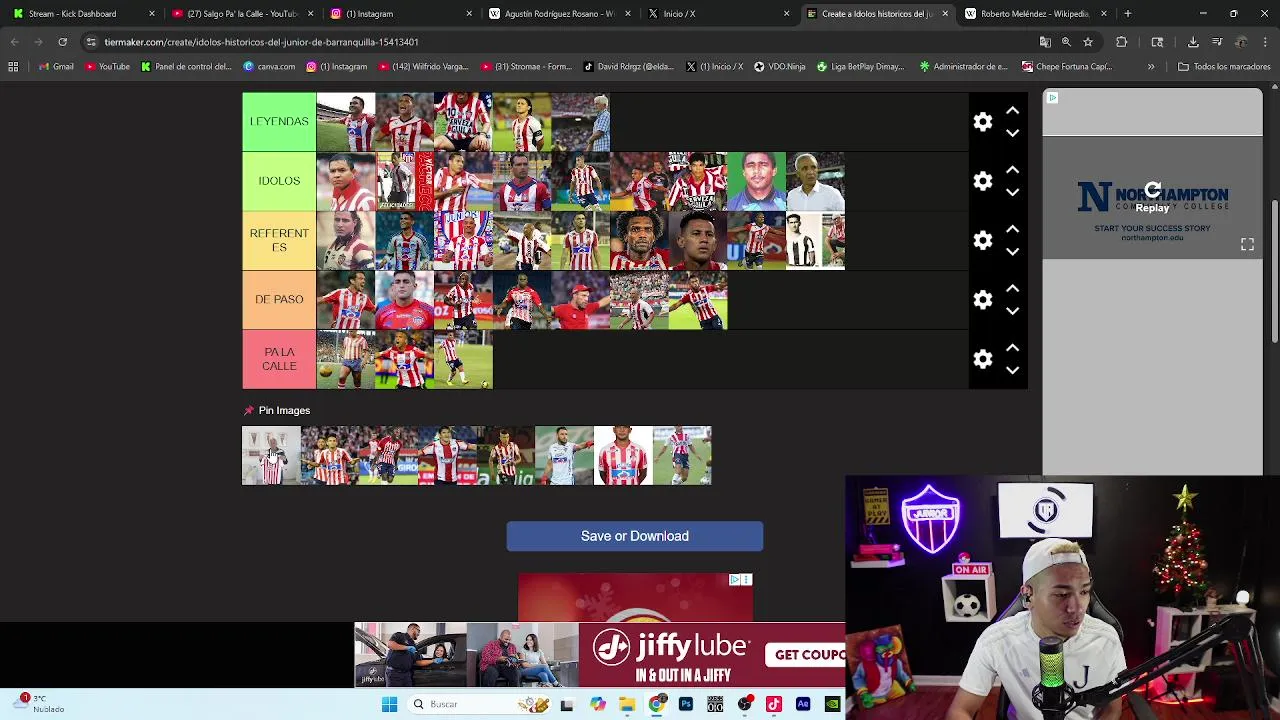Open canva.com bookmark
The image size is (1280, 720).
[x=269, y=67]
